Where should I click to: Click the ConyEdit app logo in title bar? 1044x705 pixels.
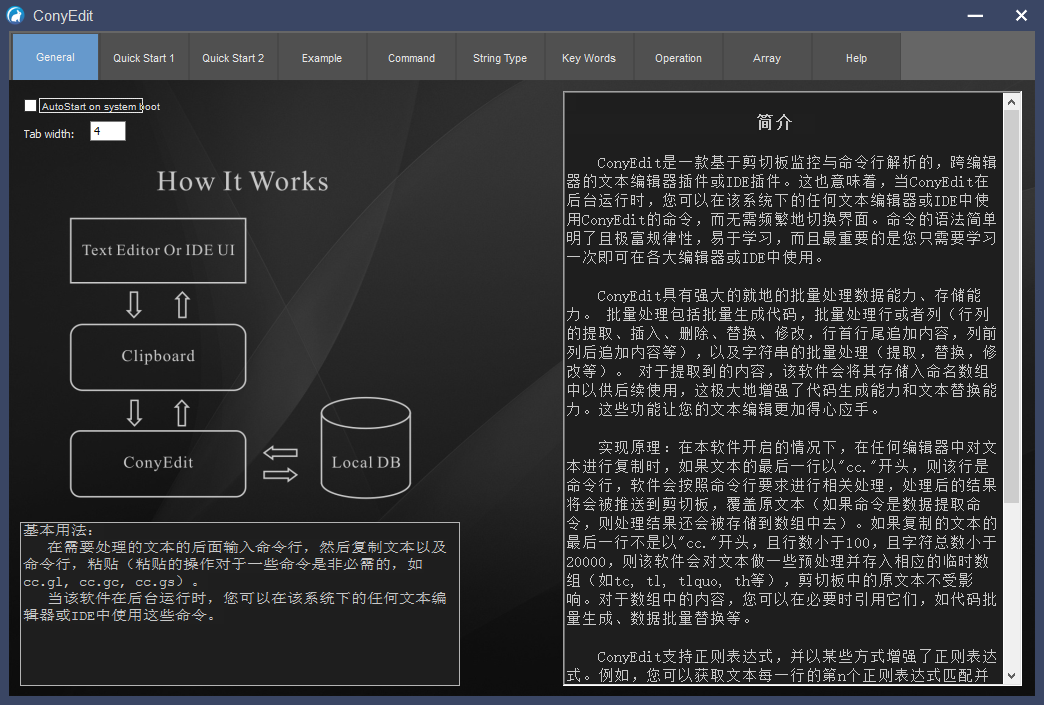(x=15, y=15)
